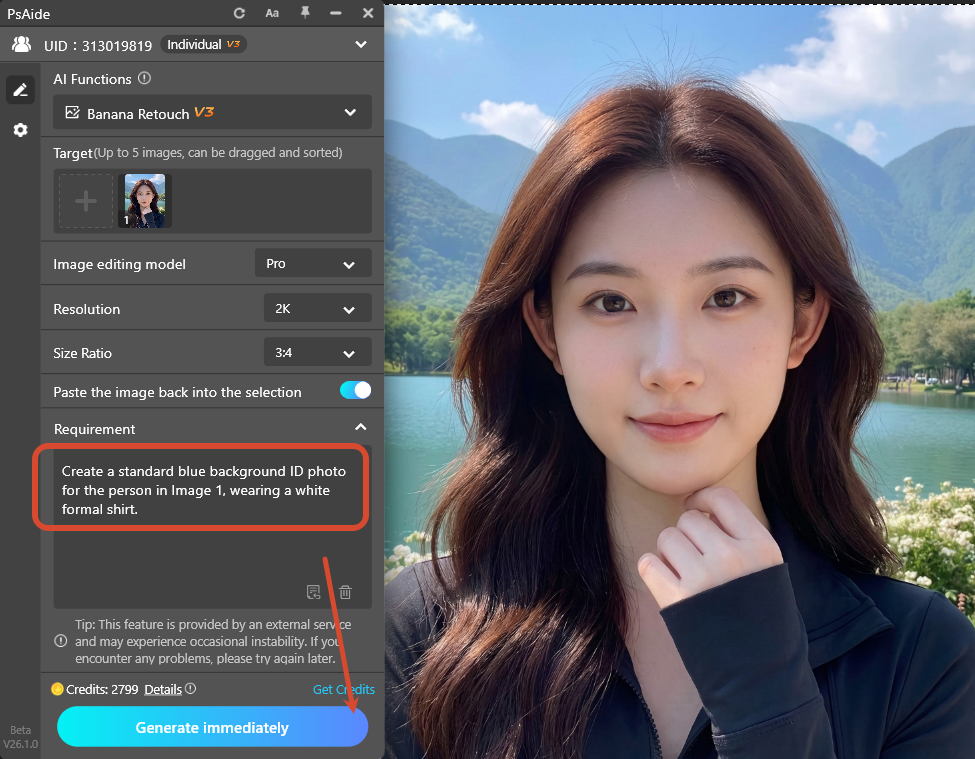Open the Size Ratio 3:4 dropdown
The height and width of the screenshot is (759, 975).
317,352
